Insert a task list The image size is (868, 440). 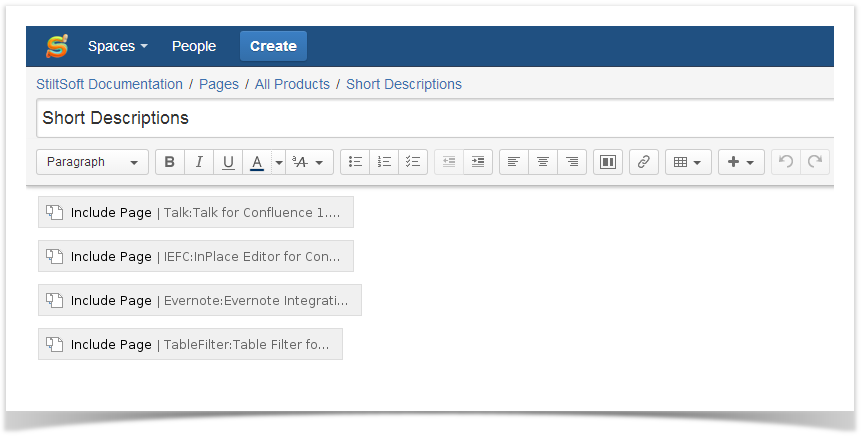click(x=413, y=162)
